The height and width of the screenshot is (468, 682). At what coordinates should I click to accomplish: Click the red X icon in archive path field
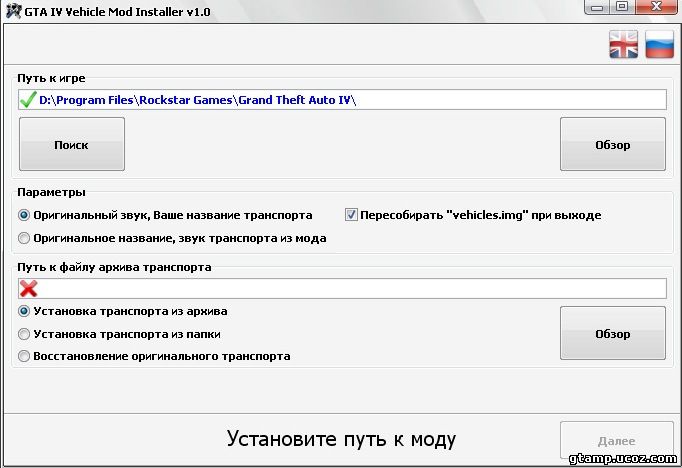28,289
